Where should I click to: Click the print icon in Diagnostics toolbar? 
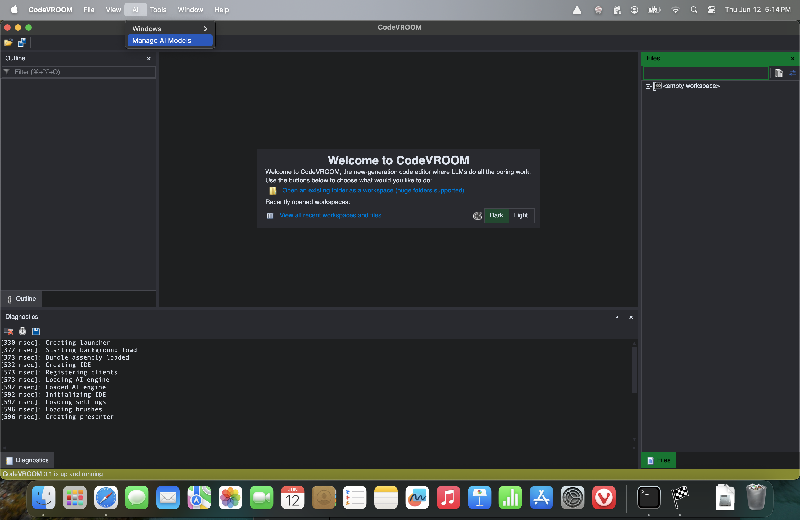click(x=22, y=331)
